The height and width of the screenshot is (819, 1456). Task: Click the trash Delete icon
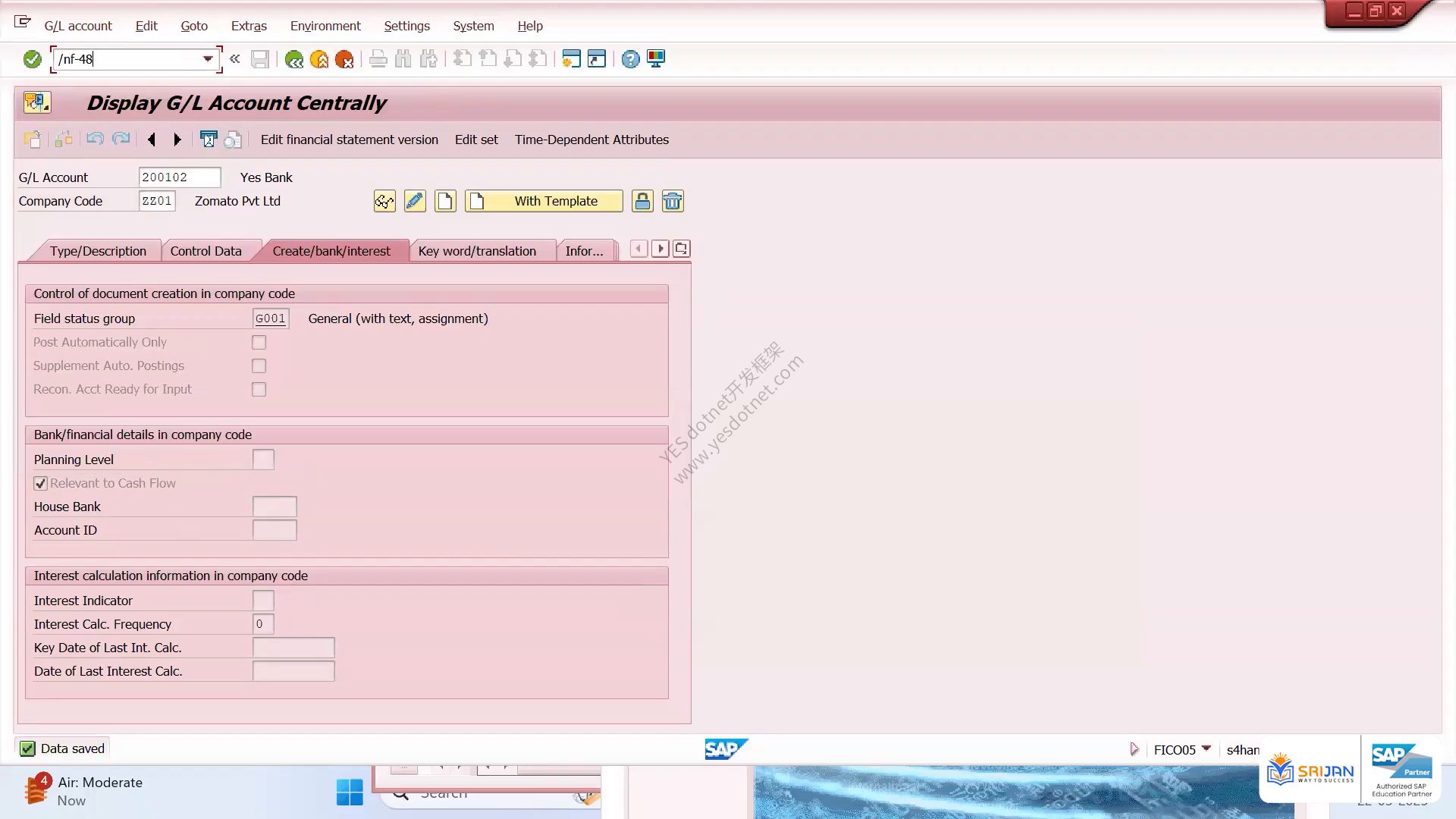673,201
